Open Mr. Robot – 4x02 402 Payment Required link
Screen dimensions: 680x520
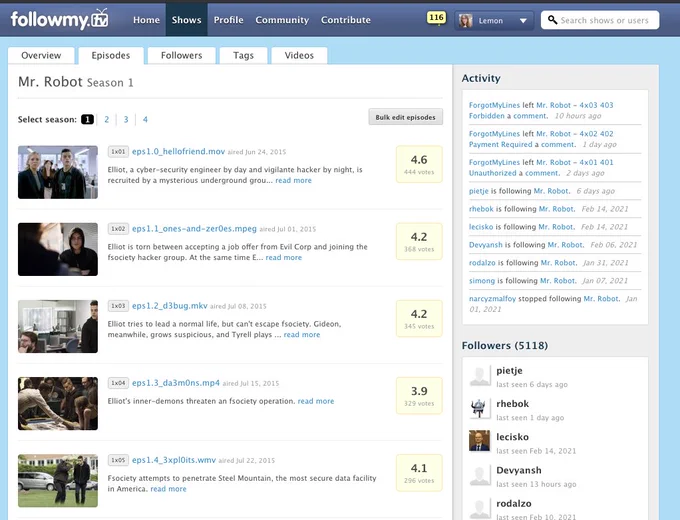541,139
